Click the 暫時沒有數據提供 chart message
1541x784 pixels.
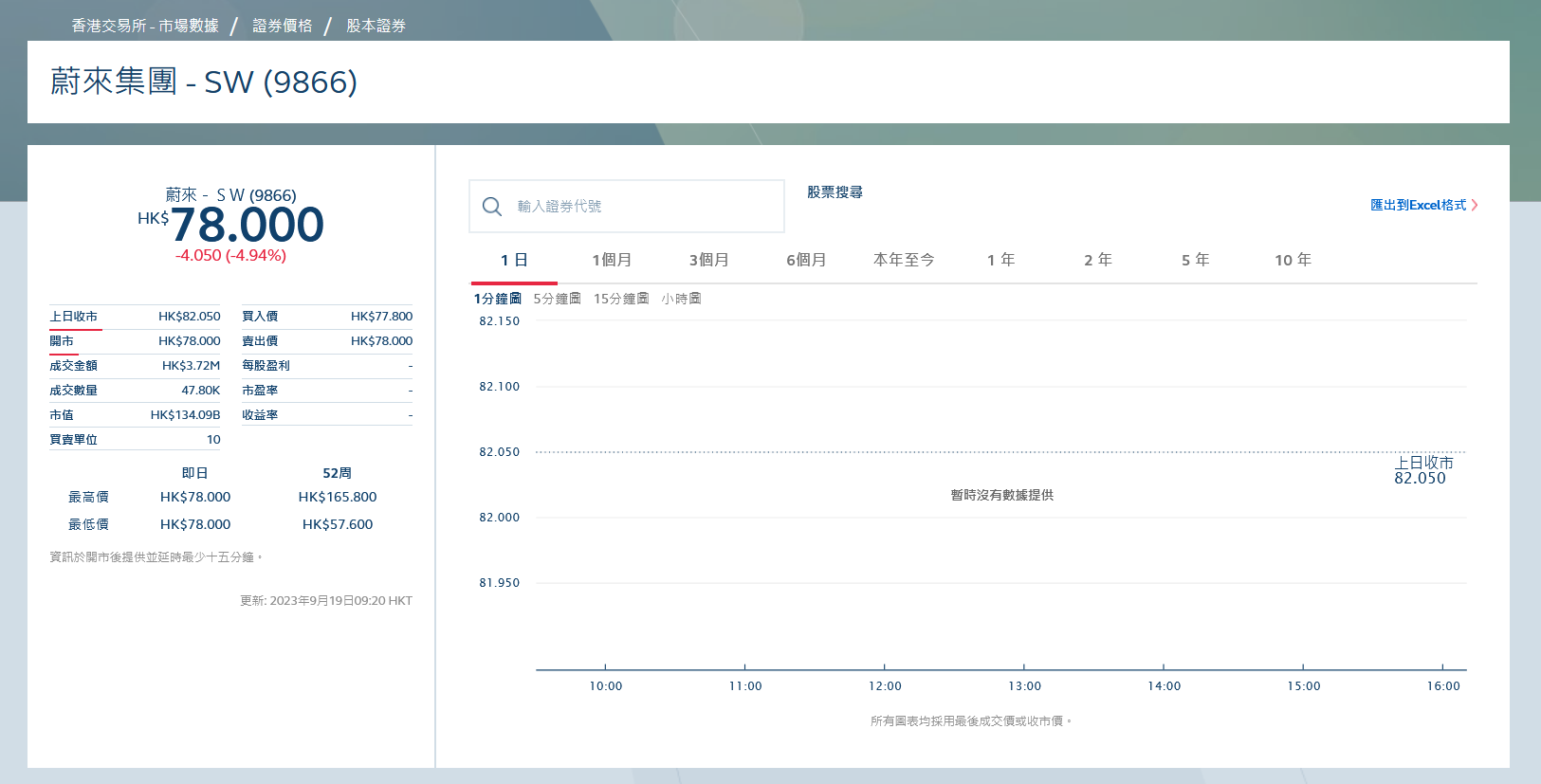1002,495
